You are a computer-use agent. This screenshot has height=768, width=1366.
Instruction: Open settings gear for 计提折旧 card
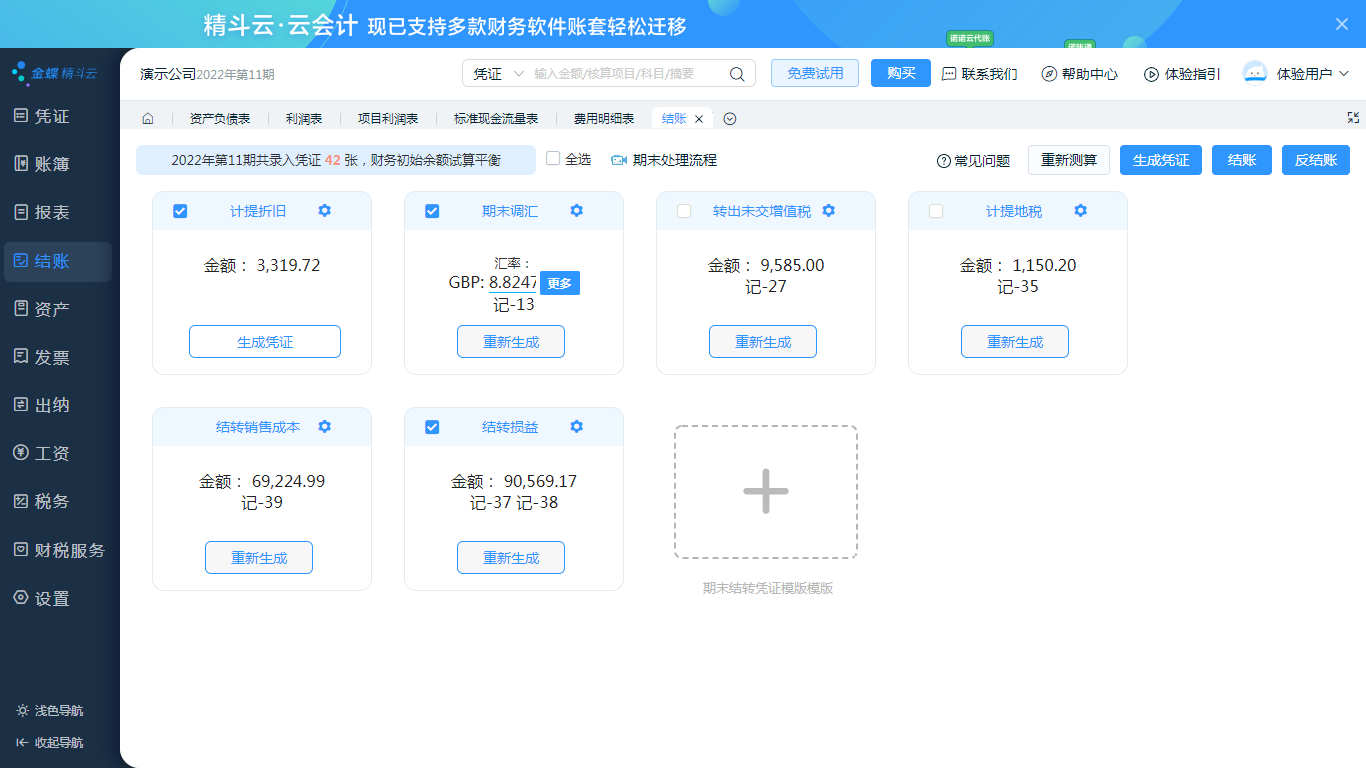324,211
